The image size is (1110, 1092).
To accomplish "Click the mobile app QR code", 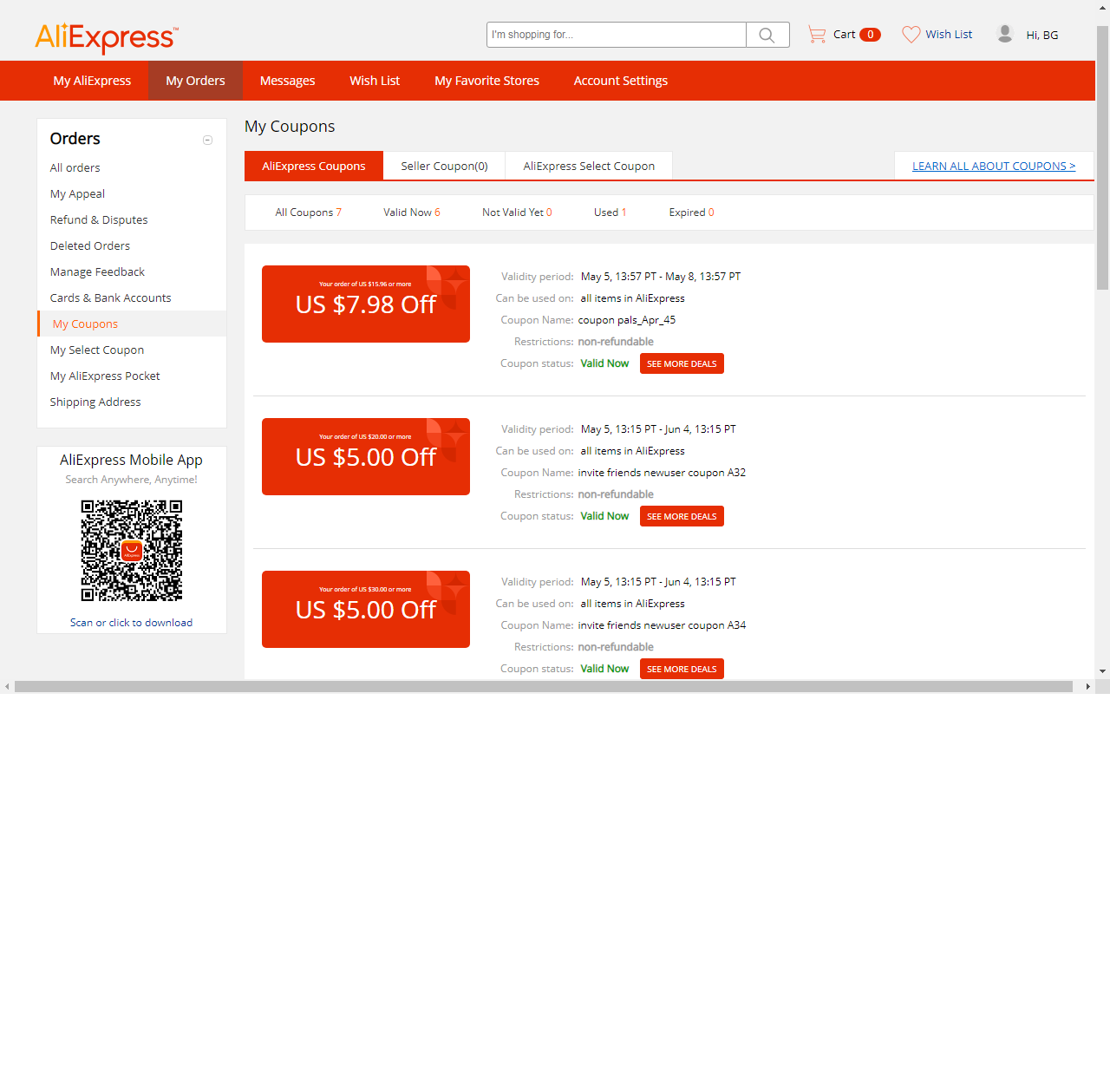I will click(132, 551).
